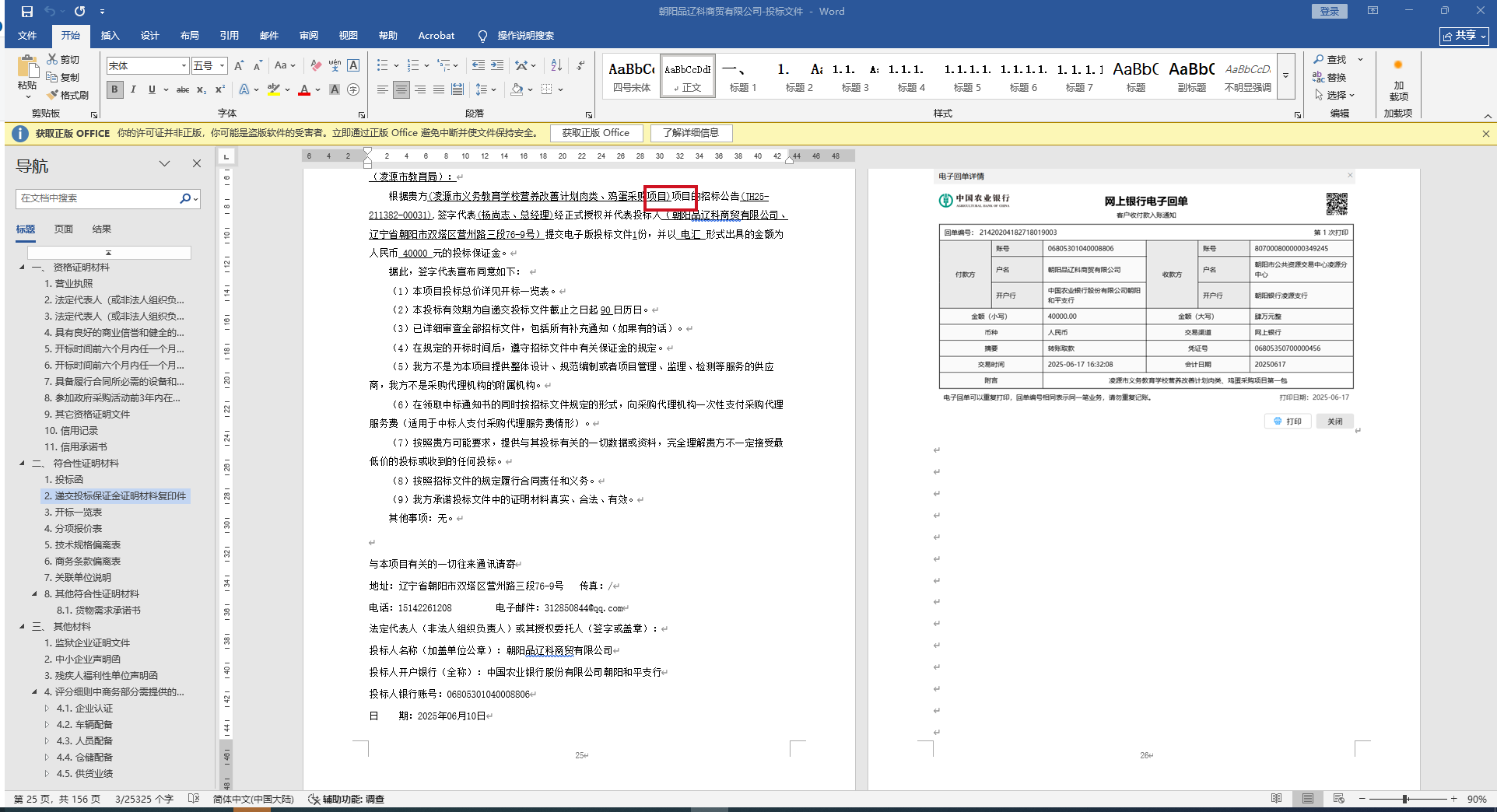Image resolution: width=1497 pixels, height=812 pixels.
Task: Expand the 4.1. 企业认证 heading in navigation
Action: click(x=47, y=709)
